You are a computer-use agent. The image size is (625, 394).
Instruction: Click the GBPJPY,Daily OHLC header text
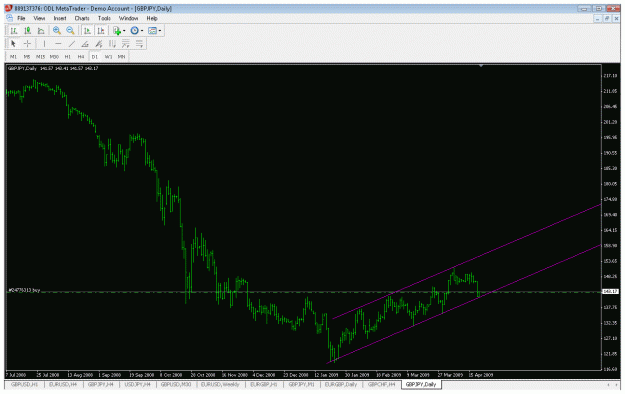point(53,69)
